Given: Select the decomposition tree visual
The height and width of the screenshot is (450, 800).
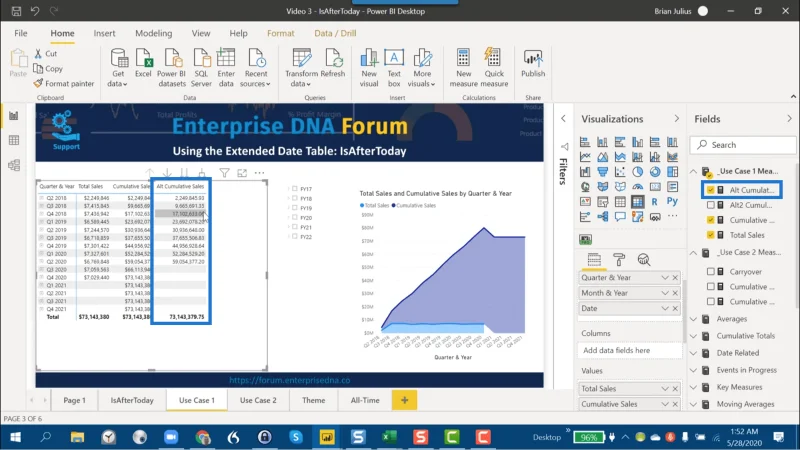Looking at the screenshot, I should point(603,217).
